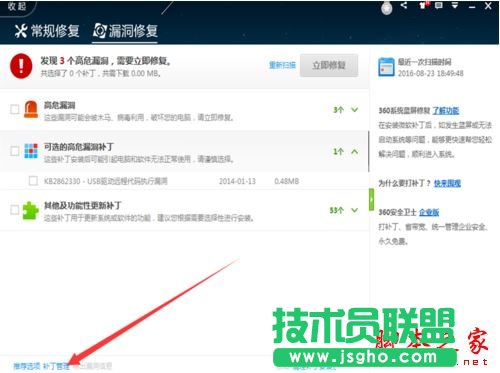Expand the 高危漏洞 list with 3个 chevron
Screen dimensions: 500x373
354,109
